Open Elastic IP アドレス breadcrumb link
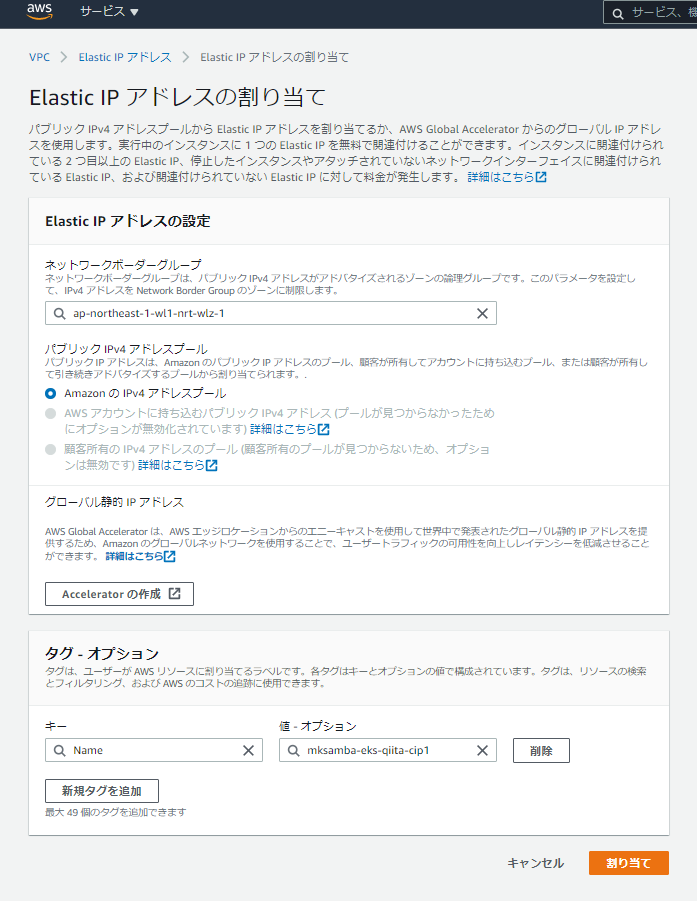Viewport: 697px width, 901px height. tap(125, 57)
